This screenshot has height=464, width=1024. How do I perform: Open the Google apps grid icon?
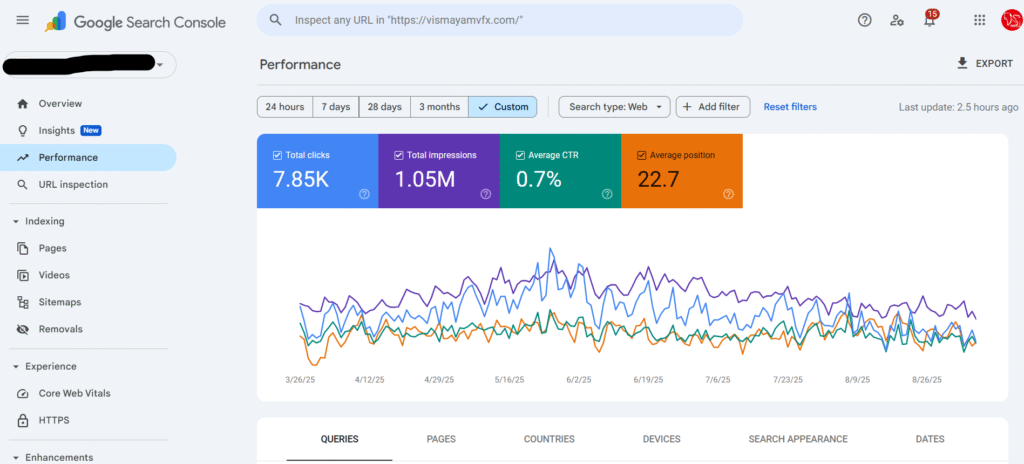(980, 20)
